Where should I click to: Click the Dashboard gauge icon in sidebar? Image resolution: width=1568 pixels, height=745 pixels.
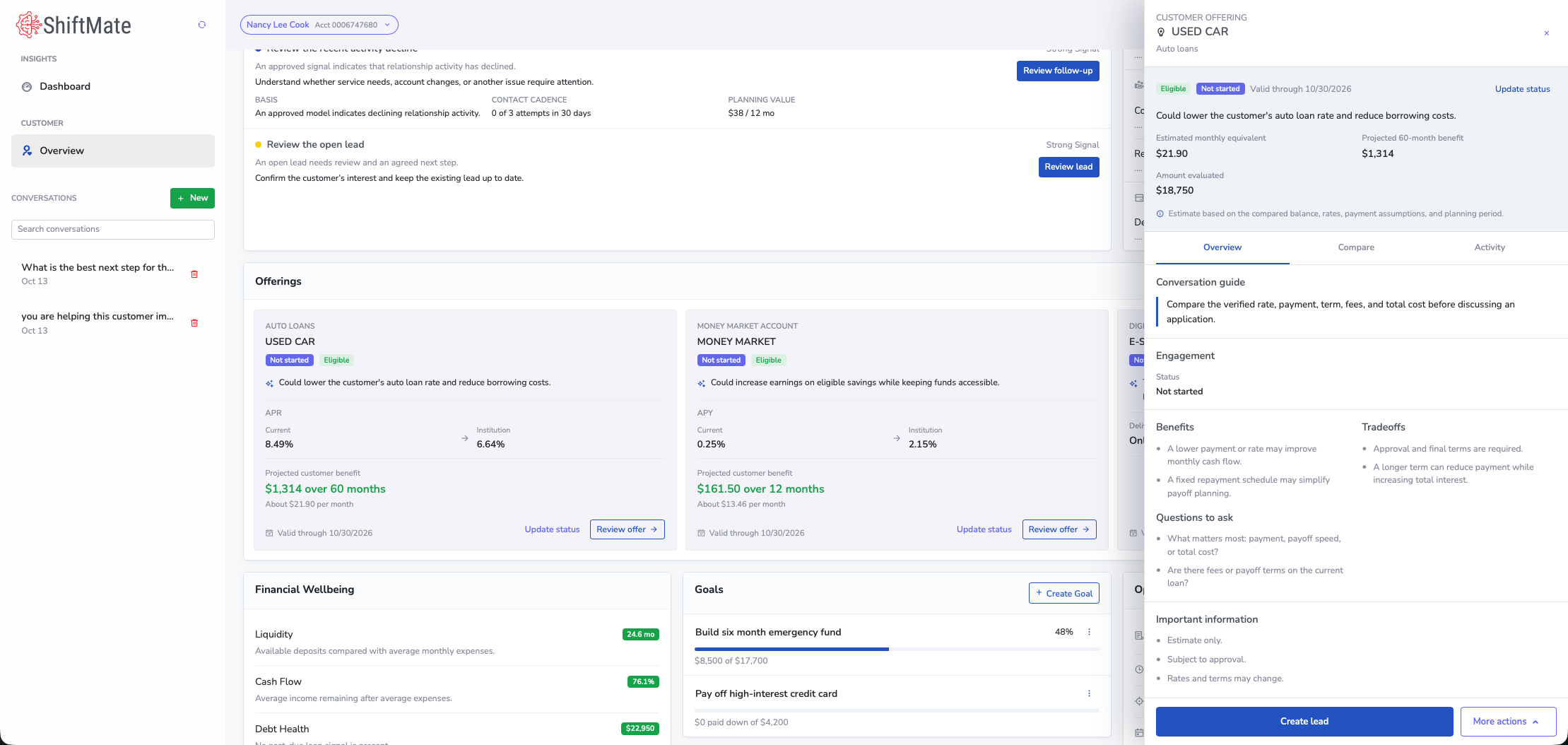pyautogui.click(x=27, y=86)
